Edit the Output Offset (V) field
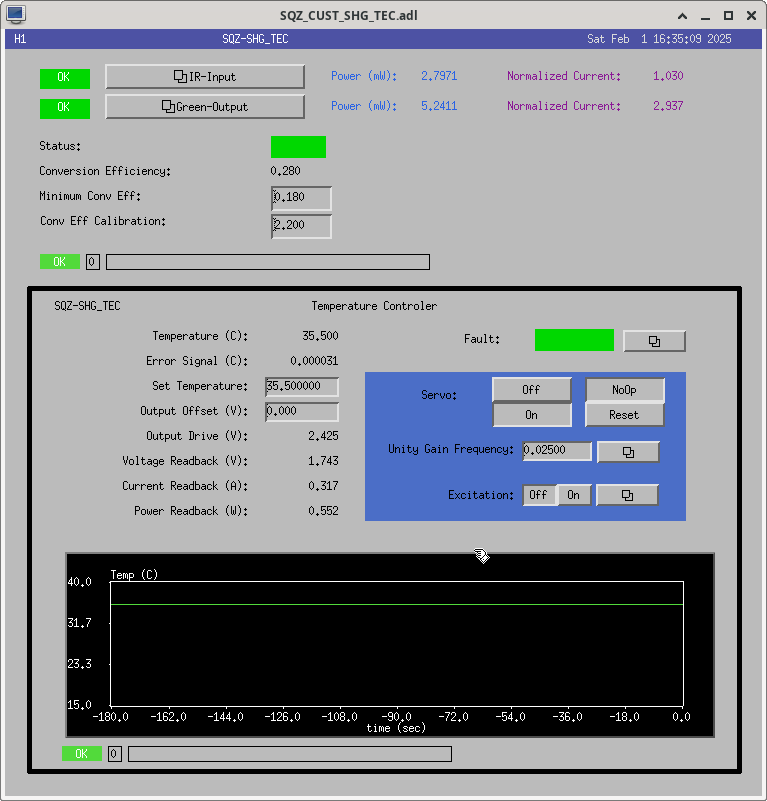Screen dimensions: 767x801 click(x=301, y=412)
